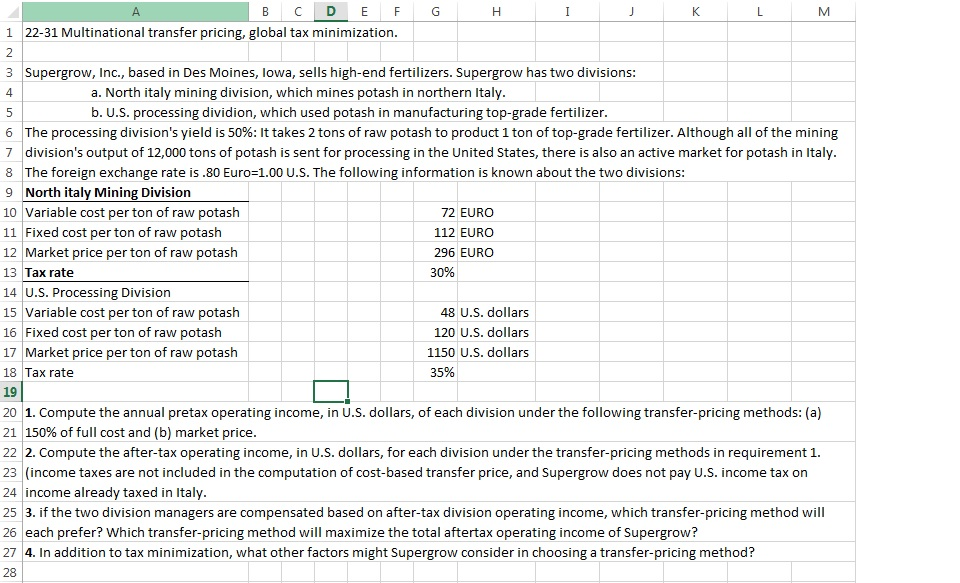960x583 pixels.
Task: Select the column A header
Action: 135,12
